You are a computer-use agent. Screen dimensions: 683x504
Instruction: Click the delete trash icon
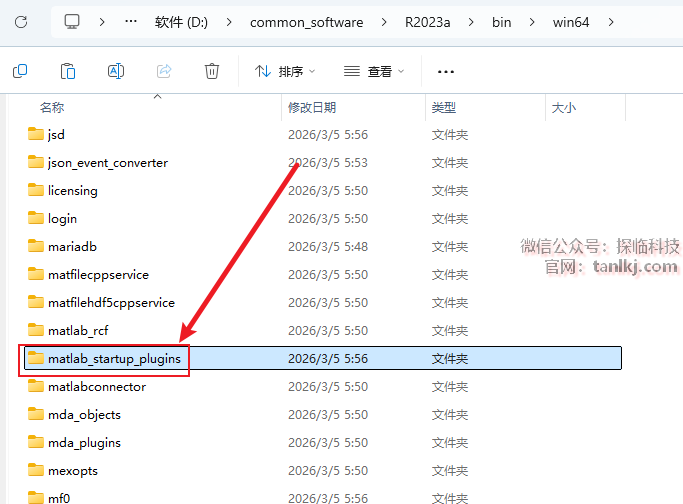(x=212, y=71)
